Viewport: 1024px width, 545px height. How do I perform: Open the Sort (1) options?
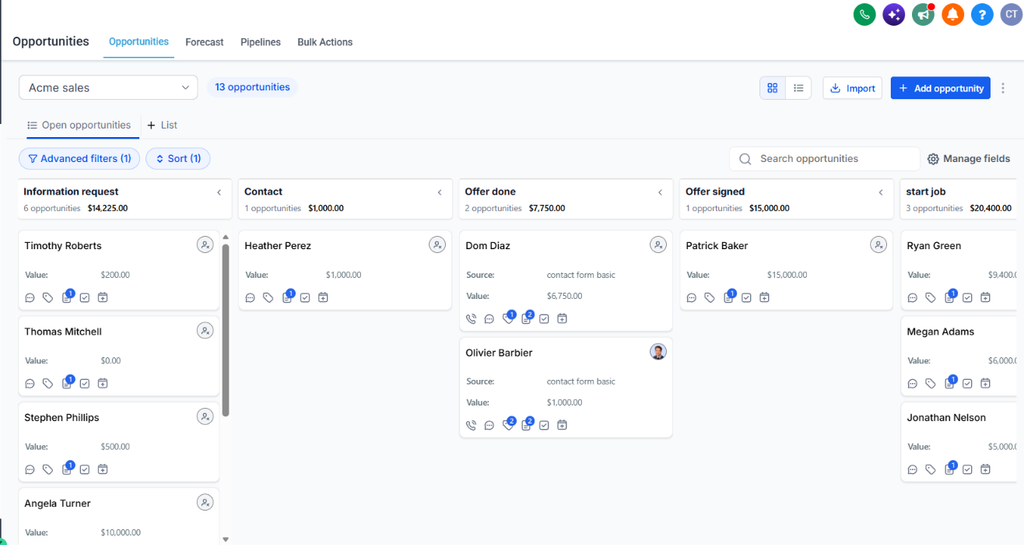[178, 159]
